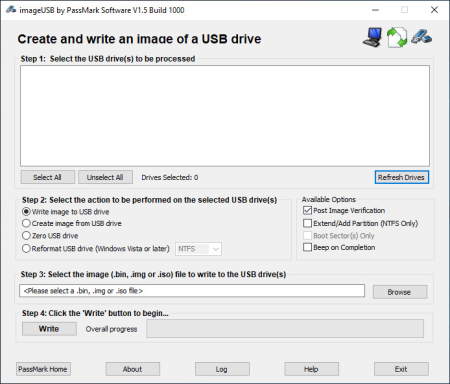Click the Unselect All button

pyautogui.click(x=105, y=177)
